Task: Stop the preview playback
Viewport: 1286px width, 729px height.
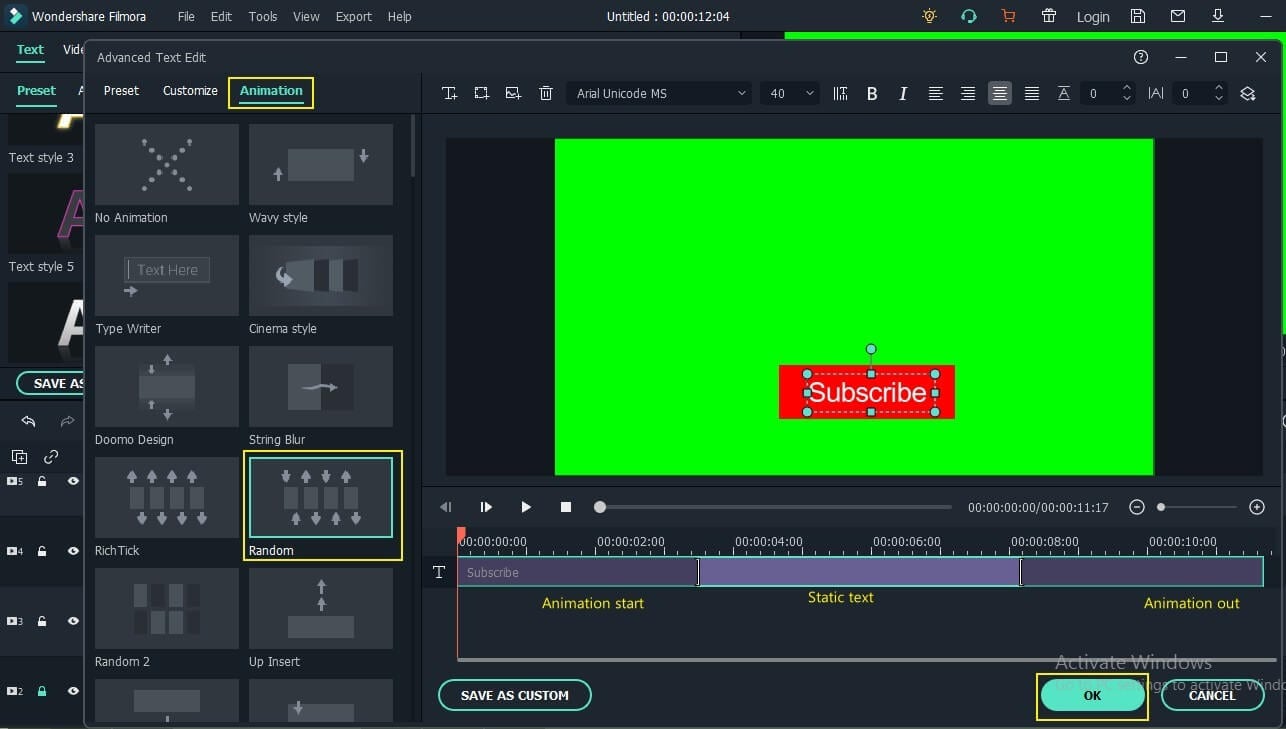Action: (566, 507)
